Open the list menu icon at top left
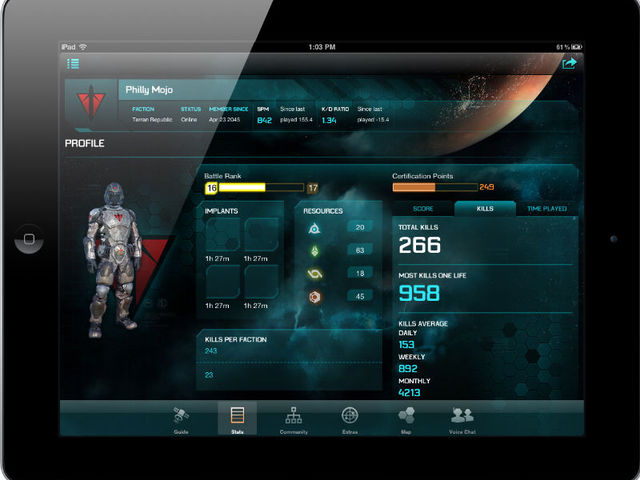Viewport: 640px width, 480px height. 73,64
